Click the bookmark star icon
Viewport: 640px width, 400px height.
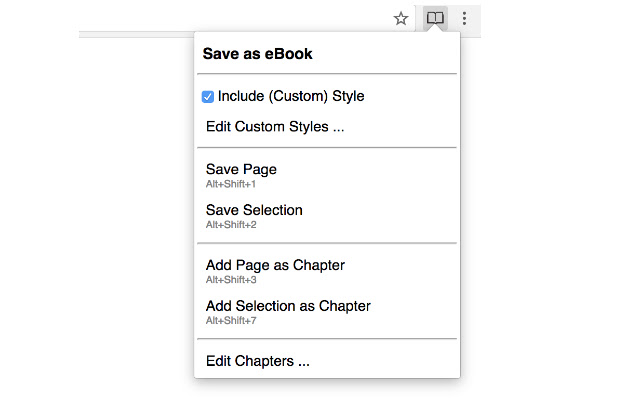tap(401, 18)
